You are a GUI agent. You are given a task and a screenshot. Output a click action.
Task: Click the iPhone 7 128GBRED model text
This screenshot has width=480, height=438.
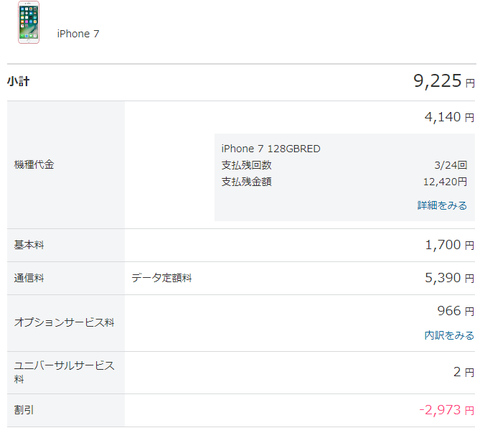pyautogui.click(x=271, y=149)
